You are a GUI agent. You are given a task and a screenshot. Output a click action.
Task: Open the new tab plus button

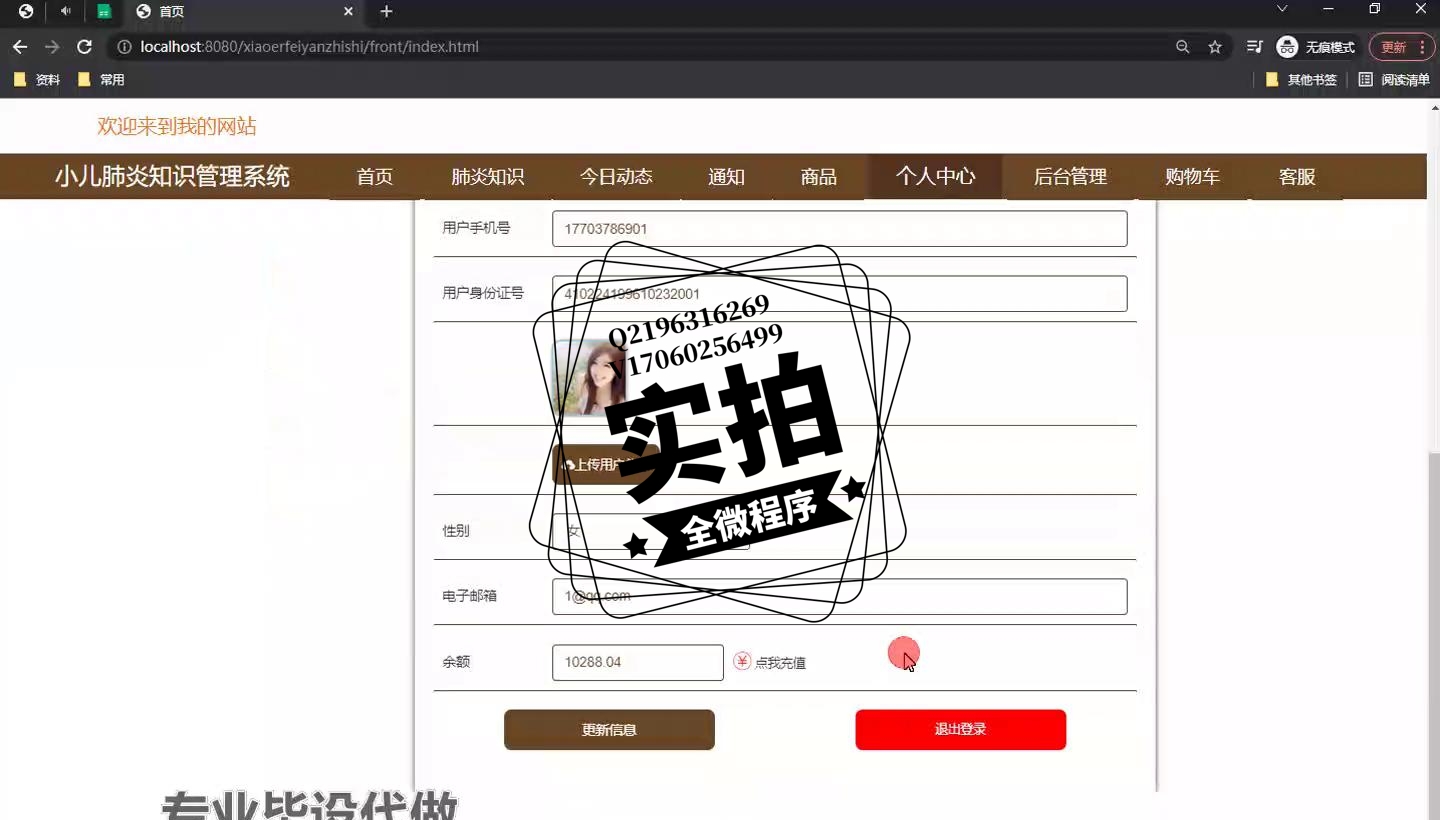[387, 11]
